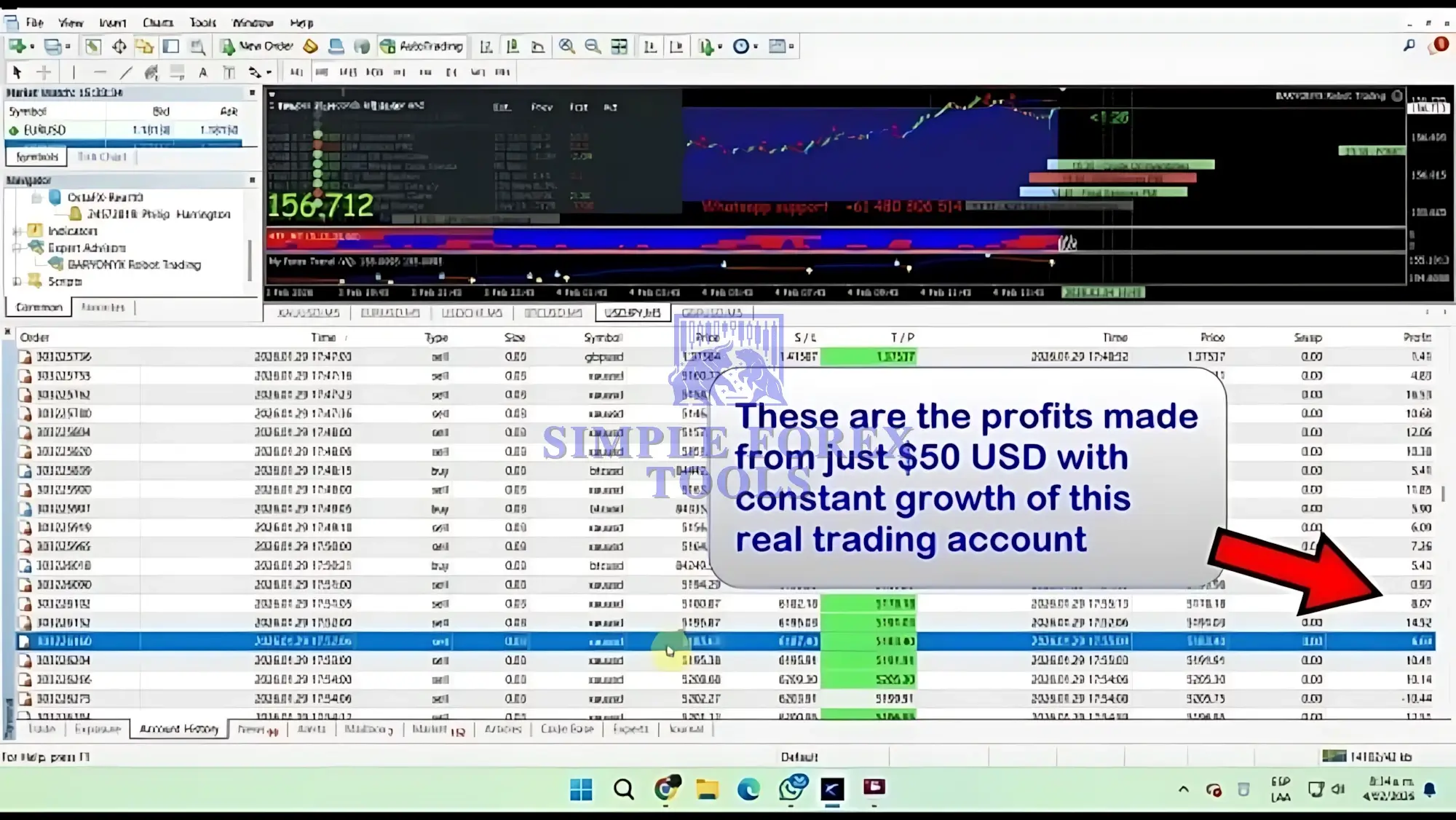The image size is (1456, 820).
Task: Expand the Scripts tree node
Action: tap(17, 281)
